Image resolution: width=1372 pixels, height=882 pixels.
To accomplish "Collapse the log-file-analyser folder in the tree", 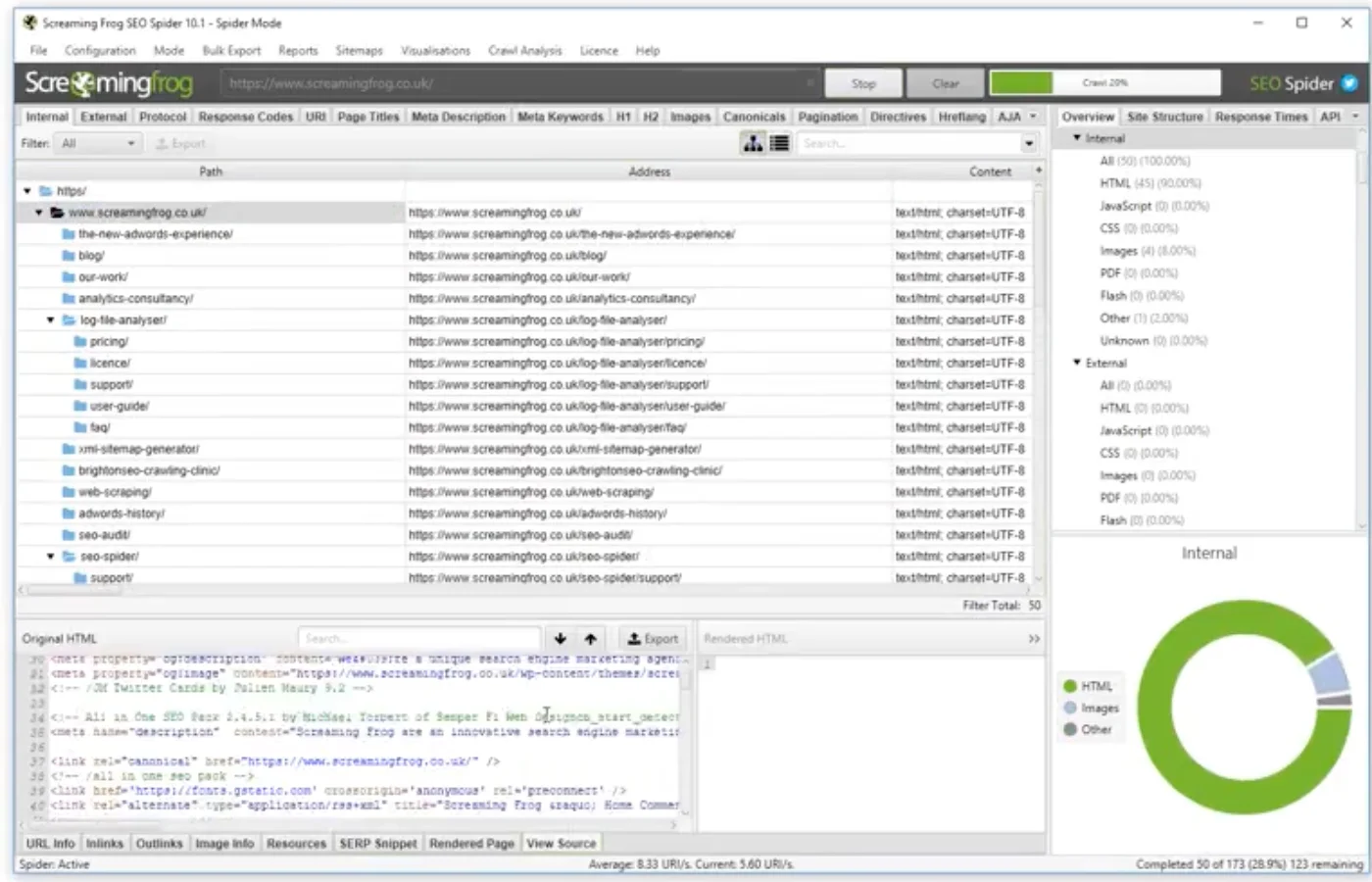I will tap(51, 319).
